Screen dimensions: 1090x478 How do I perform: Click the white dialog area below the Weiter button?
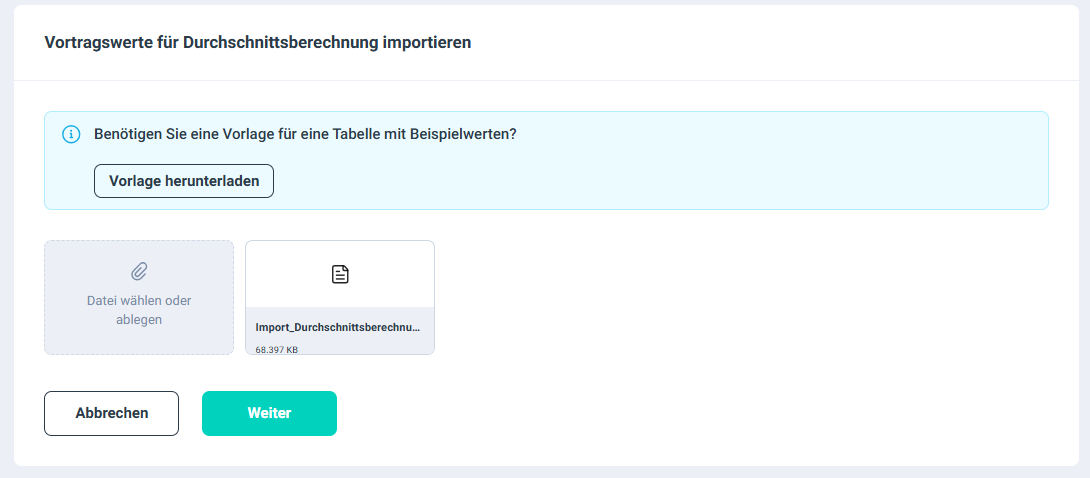coord(270,452)
